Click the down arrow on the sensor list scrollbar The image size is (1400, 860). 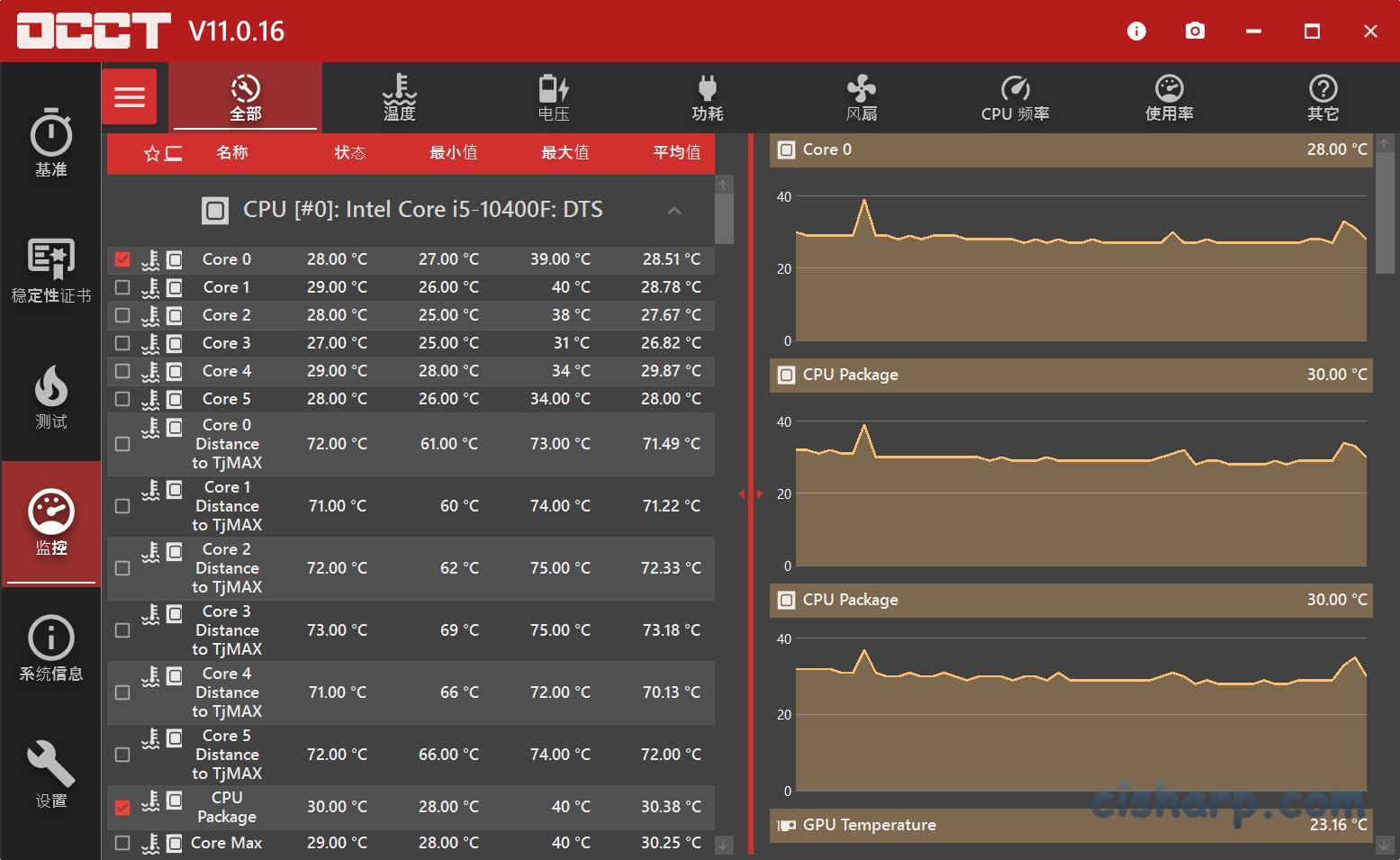click(722, 845)
